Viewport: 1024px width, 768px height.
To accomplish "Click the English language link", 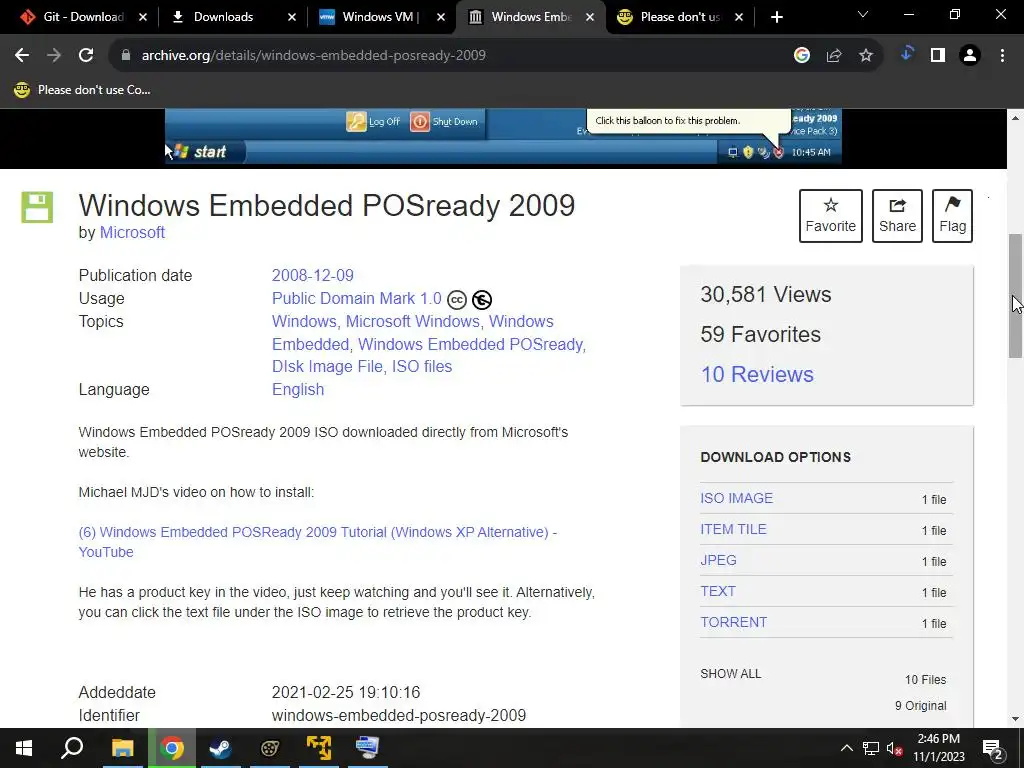I will (298, 389).
